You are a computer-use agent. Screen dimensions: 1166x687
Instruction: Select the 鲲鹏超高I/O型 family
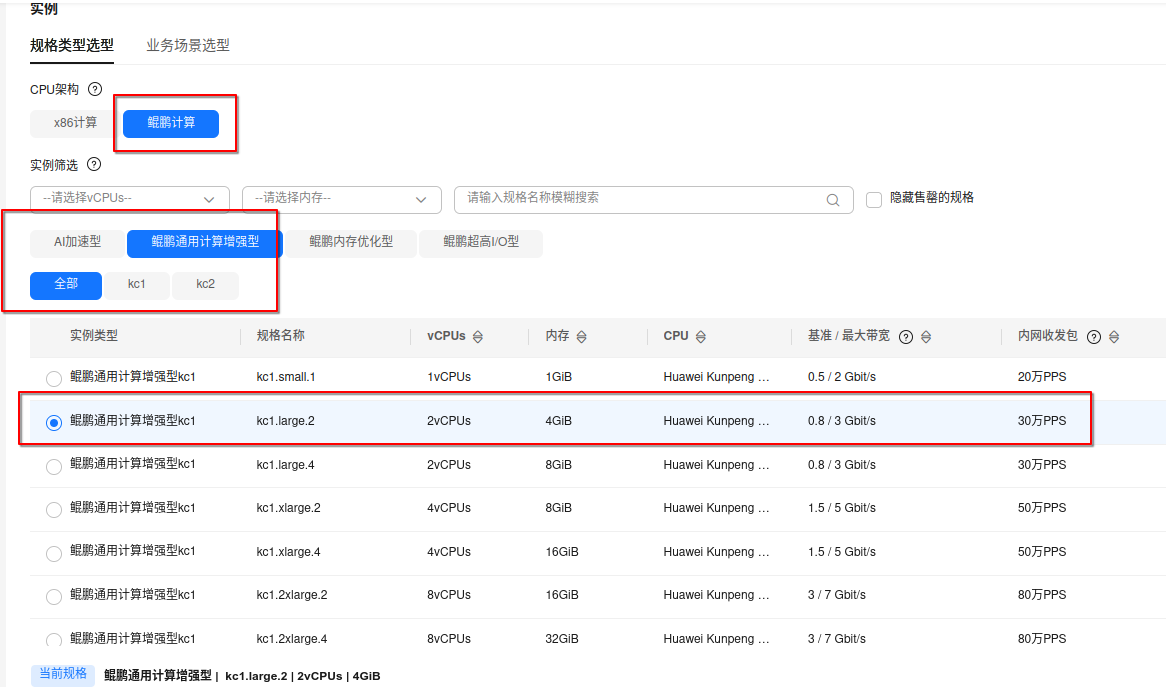tap(481, 243)
